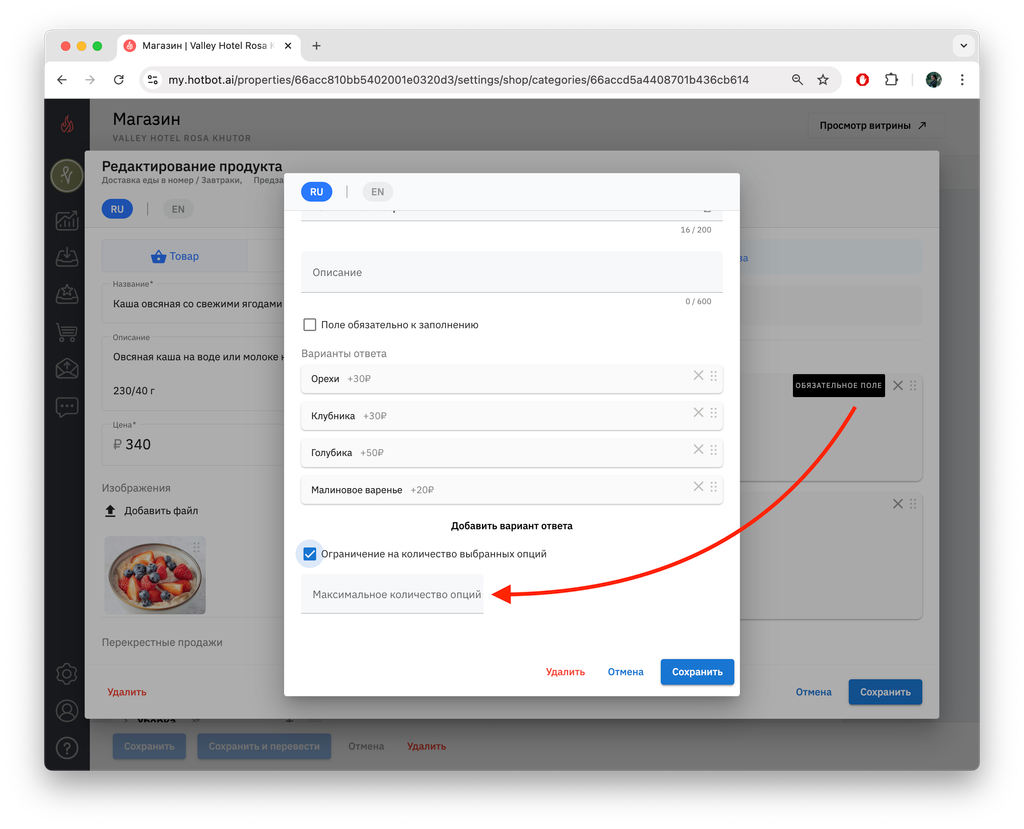Grab the drag handle of Голубика option

714,449
